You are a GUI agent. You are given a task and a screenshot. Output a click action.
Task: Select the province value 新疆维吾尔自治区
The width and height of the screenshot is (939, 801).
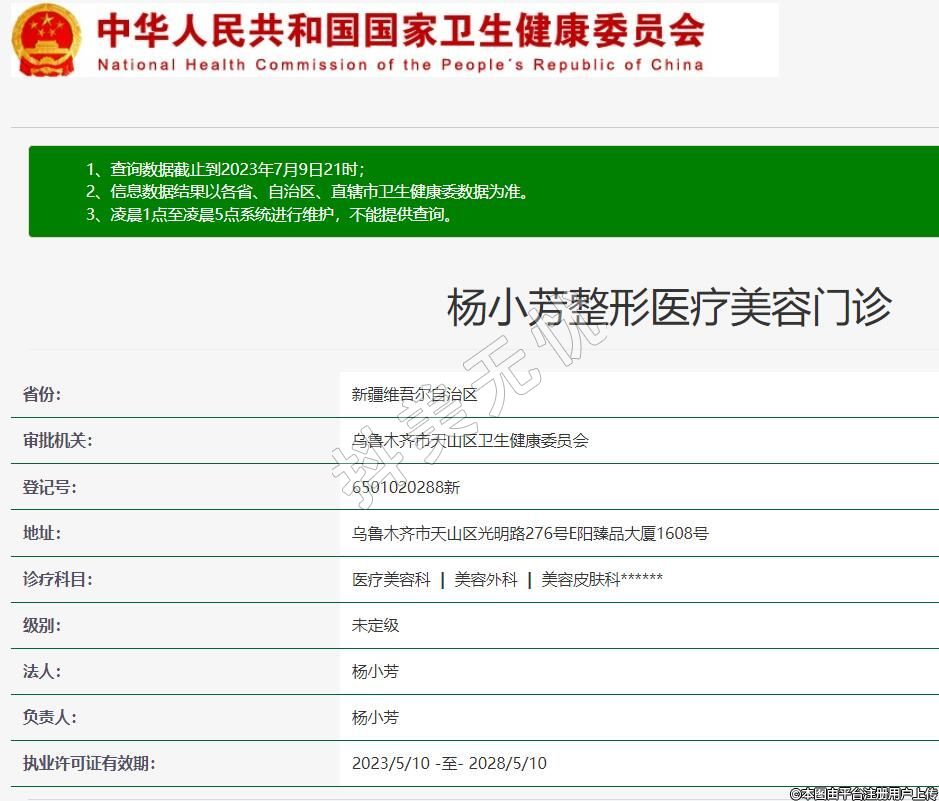click(414, 394)
